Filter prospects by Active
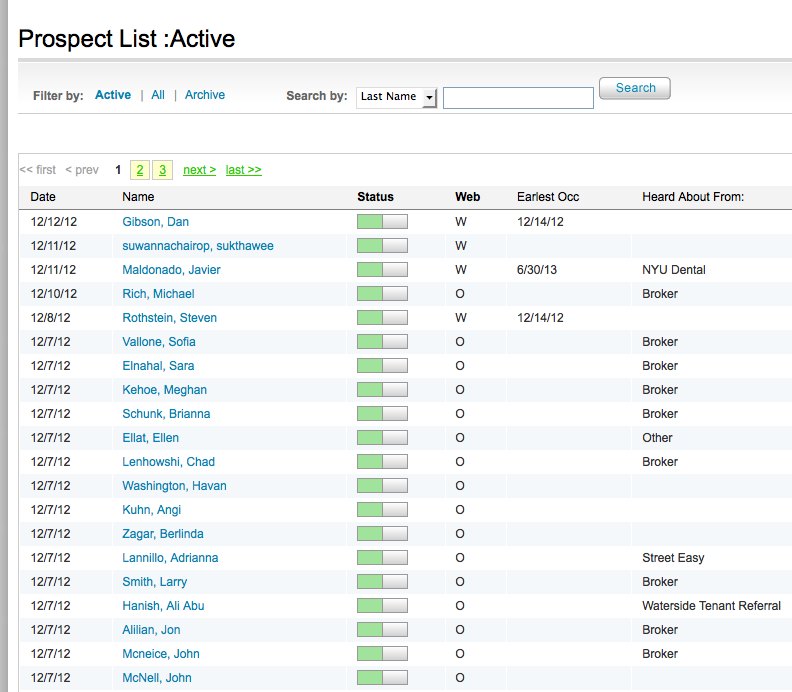 113,95
